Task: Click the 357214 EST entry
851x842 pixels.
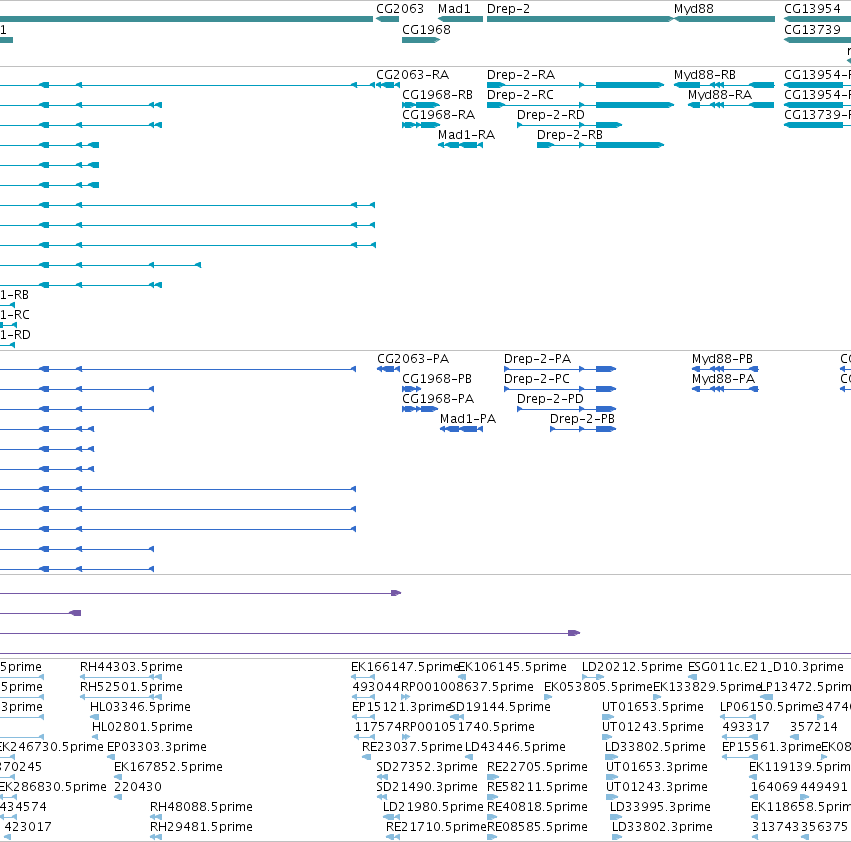Action: click(814, 727)
